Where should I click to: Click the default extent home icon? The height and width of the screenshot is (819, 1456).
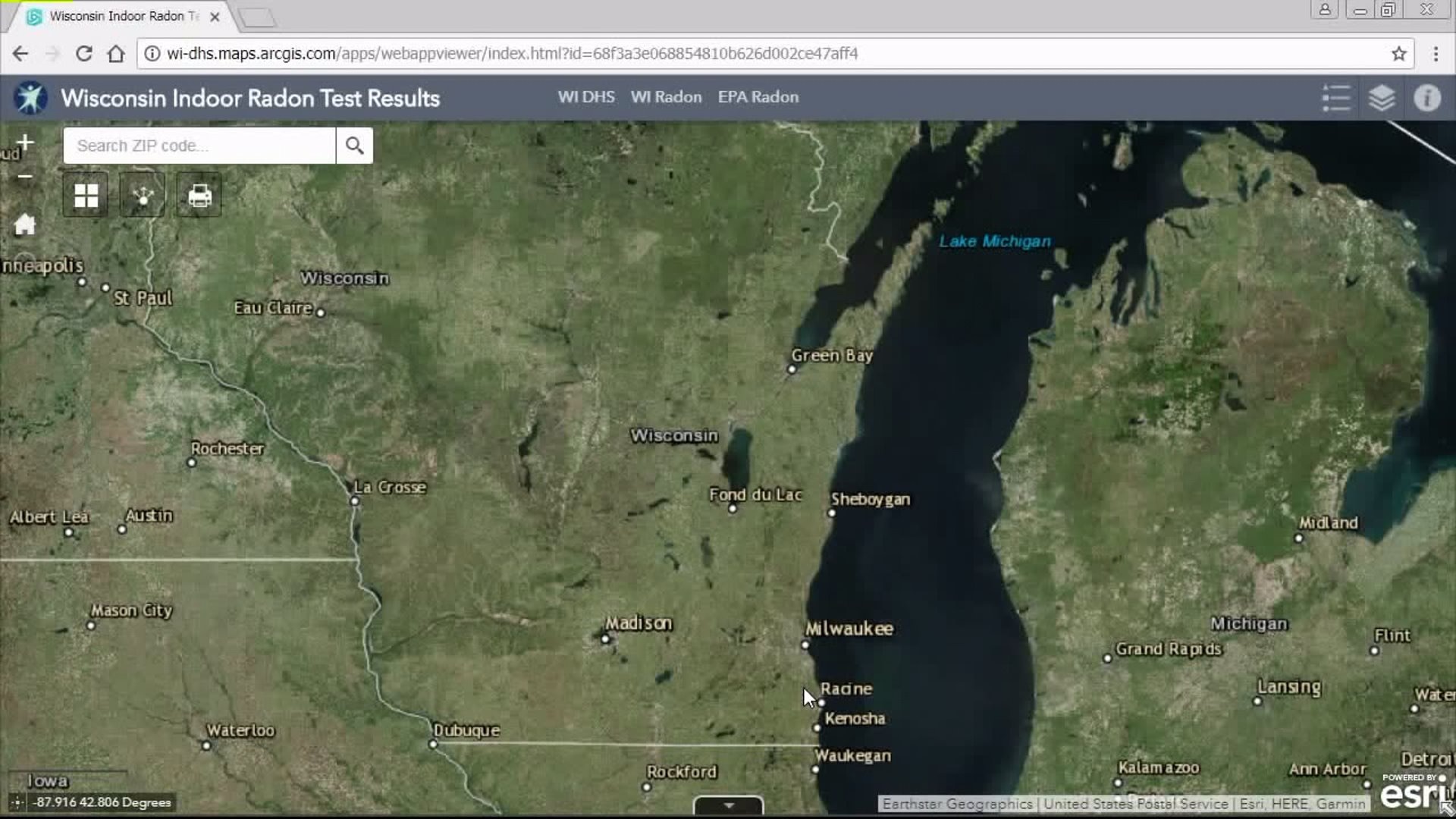(x=25, y=224)
